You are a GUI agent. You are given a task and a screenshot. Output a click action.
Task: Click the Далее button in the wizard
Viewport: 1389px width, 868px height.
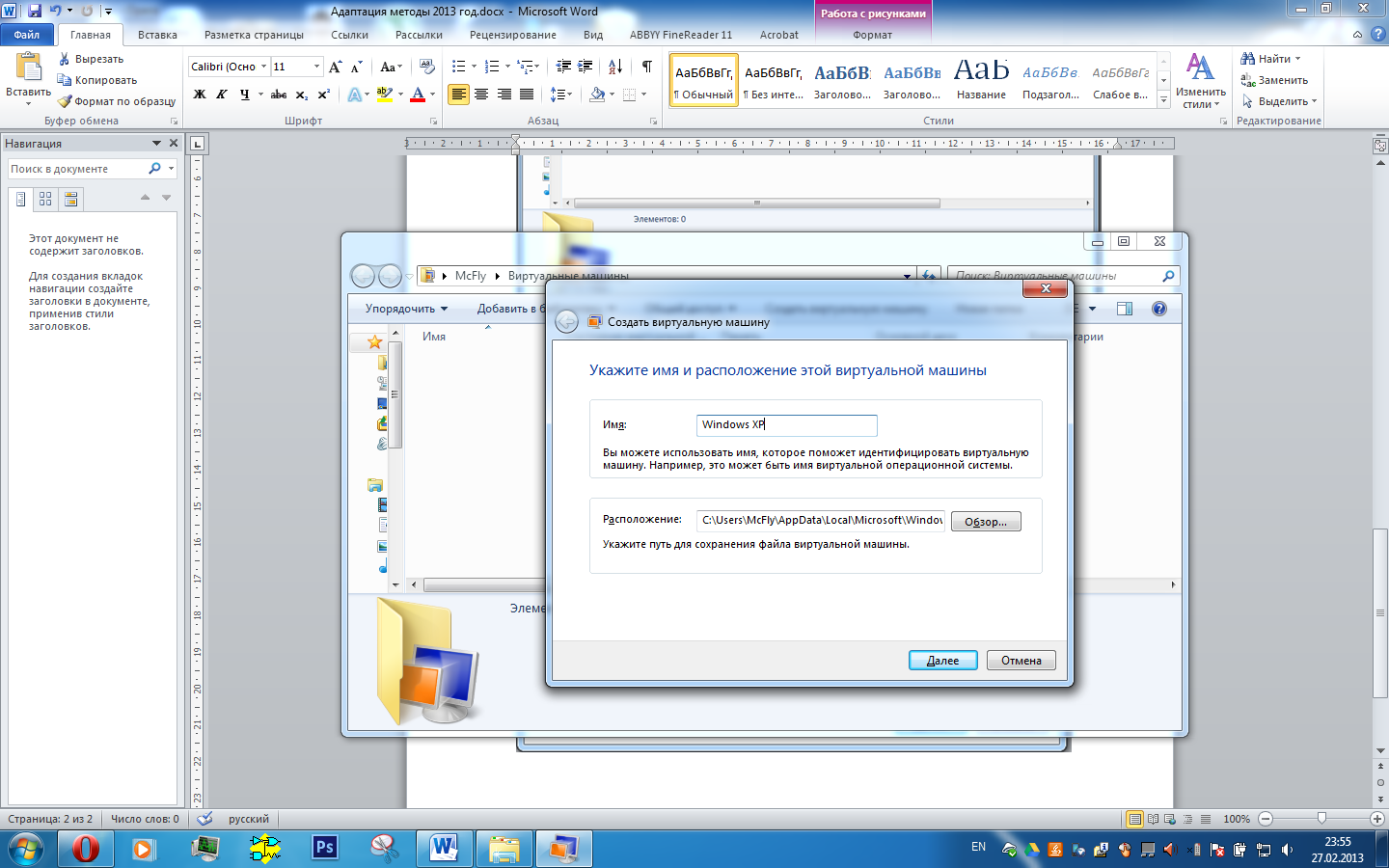coord(943,661)
